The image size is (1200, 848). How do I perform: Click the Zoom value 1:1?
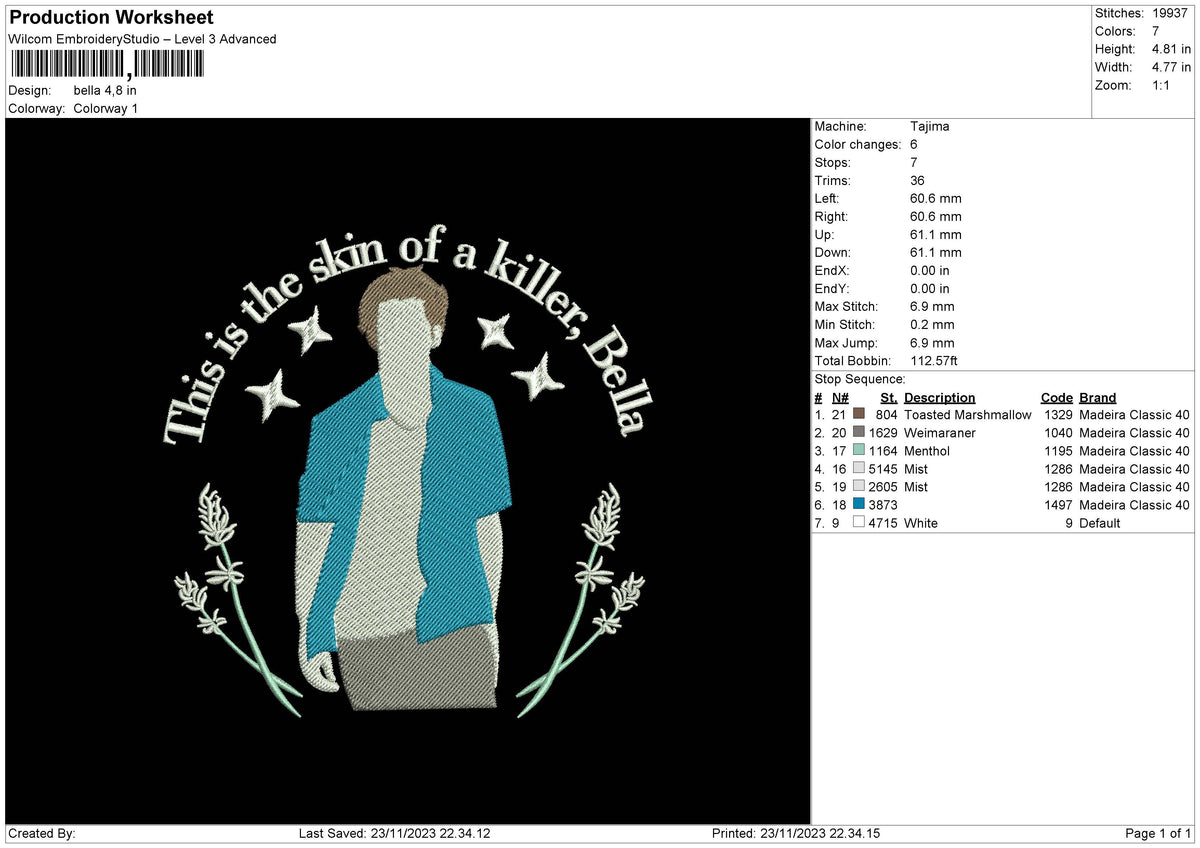1161,85
